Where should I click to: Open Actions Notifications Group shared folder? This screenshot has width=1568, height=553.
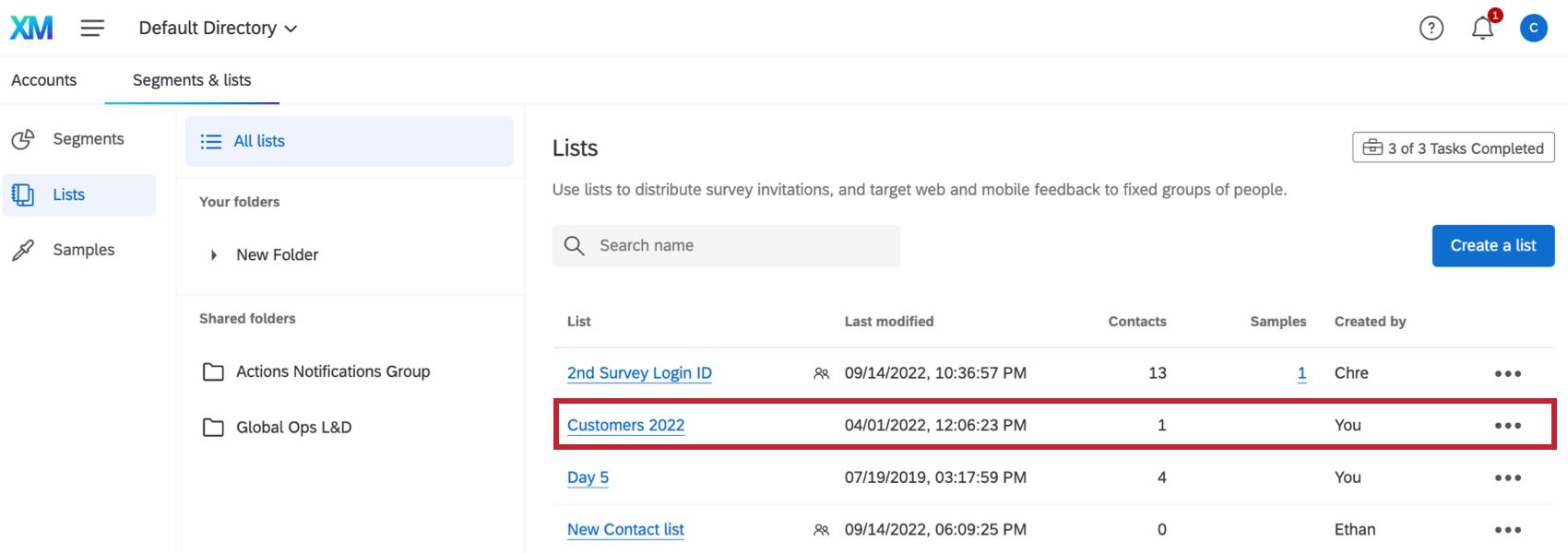coord(332,371)
